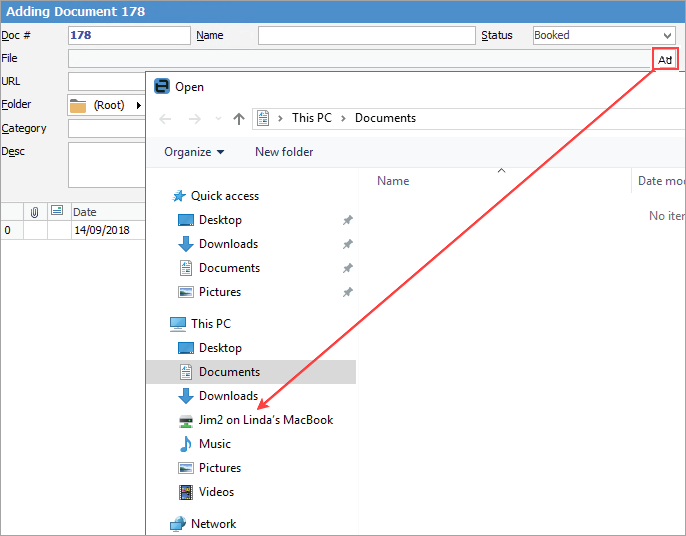Click the row number 0 cell
The width and height of the screenshot is (686, 536).
pos(12,230)
